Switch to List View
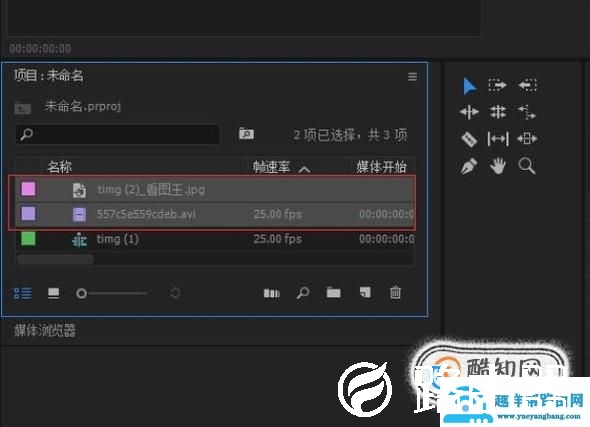Screen dimensions: 590x427 [x=23, y=293]
